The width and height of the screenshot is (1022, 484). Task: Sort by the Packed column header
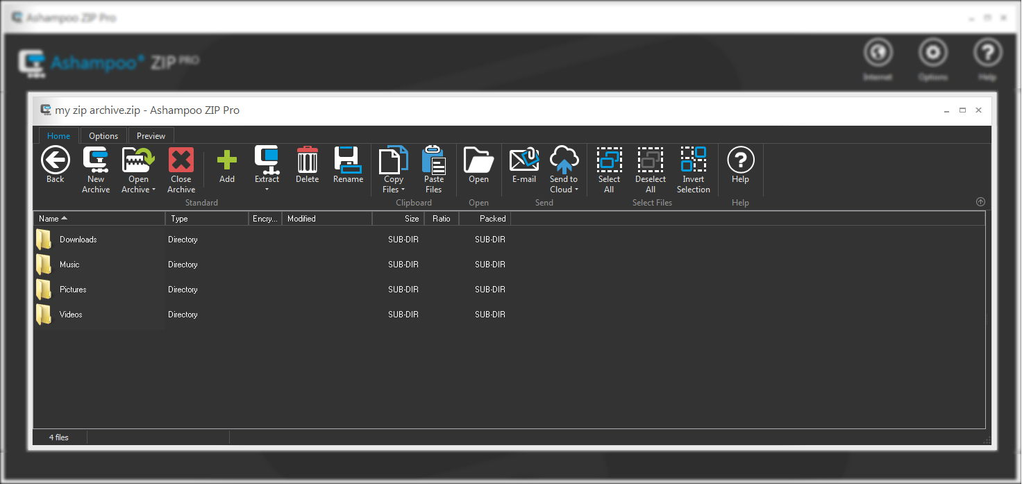485,219
